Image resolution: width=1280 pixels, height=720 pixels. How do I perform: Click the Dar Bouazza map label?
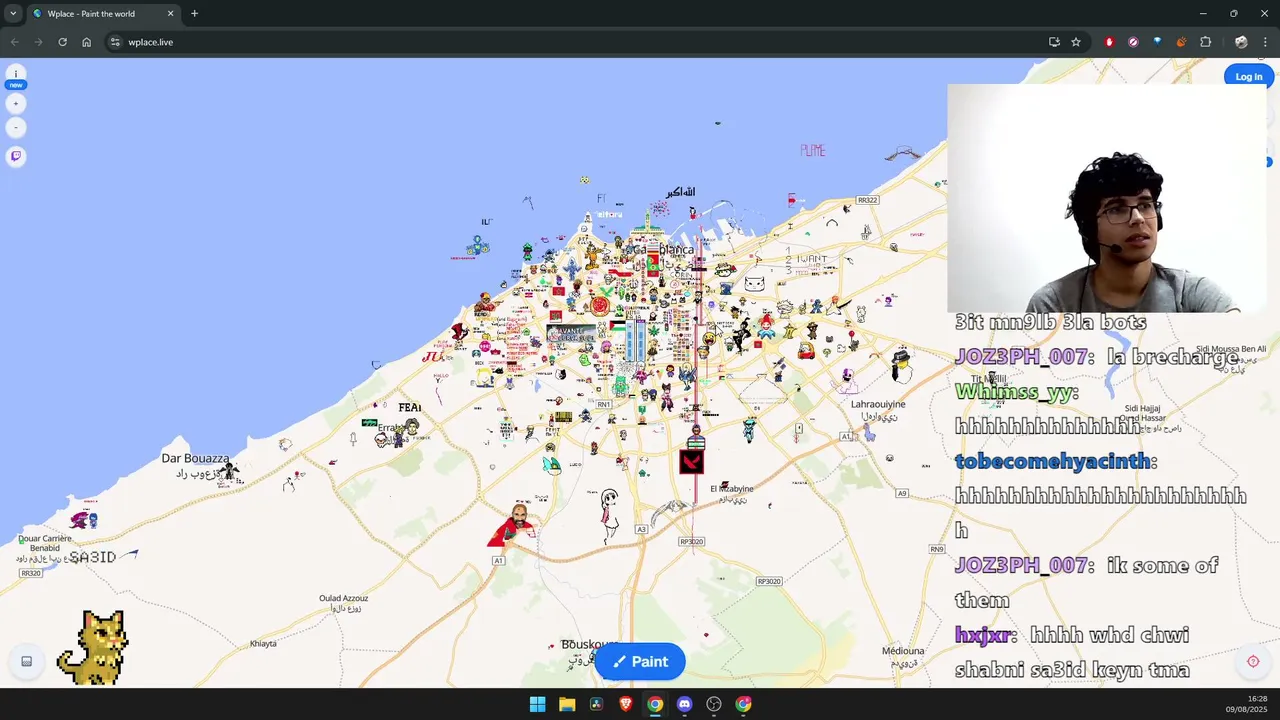(195, 458)
